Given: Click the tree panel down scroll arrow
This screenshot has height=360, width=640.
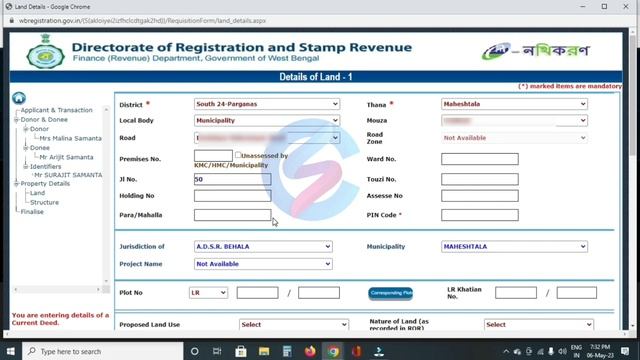Looking at the screenshot, I should pos(106,281).
